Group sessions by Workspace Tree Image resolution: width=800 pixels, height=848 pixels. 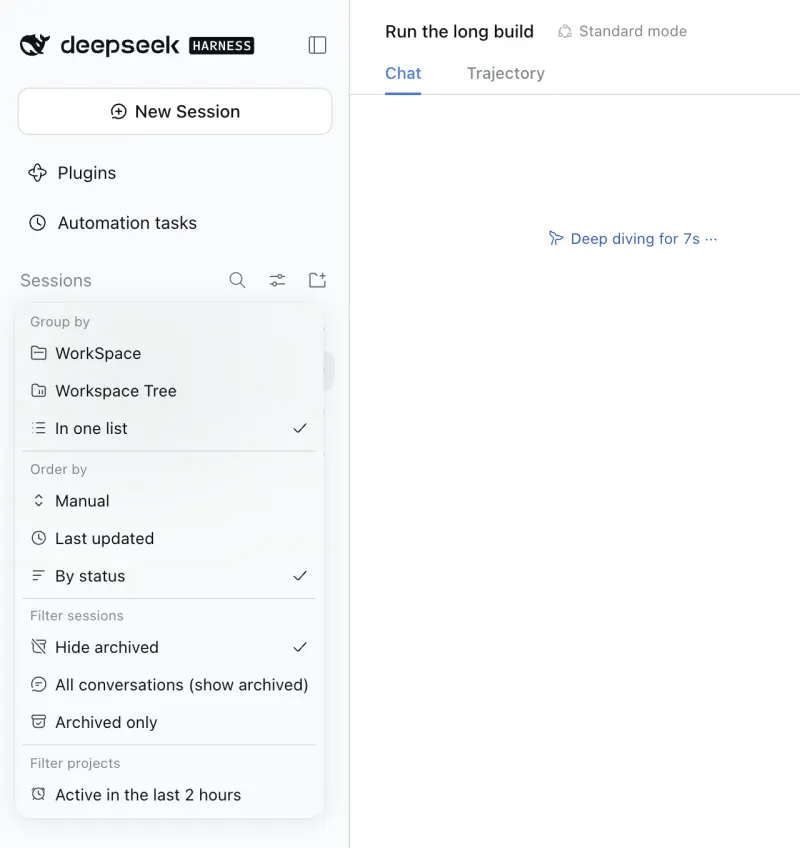pyautogui.click(x=169, y=391)
